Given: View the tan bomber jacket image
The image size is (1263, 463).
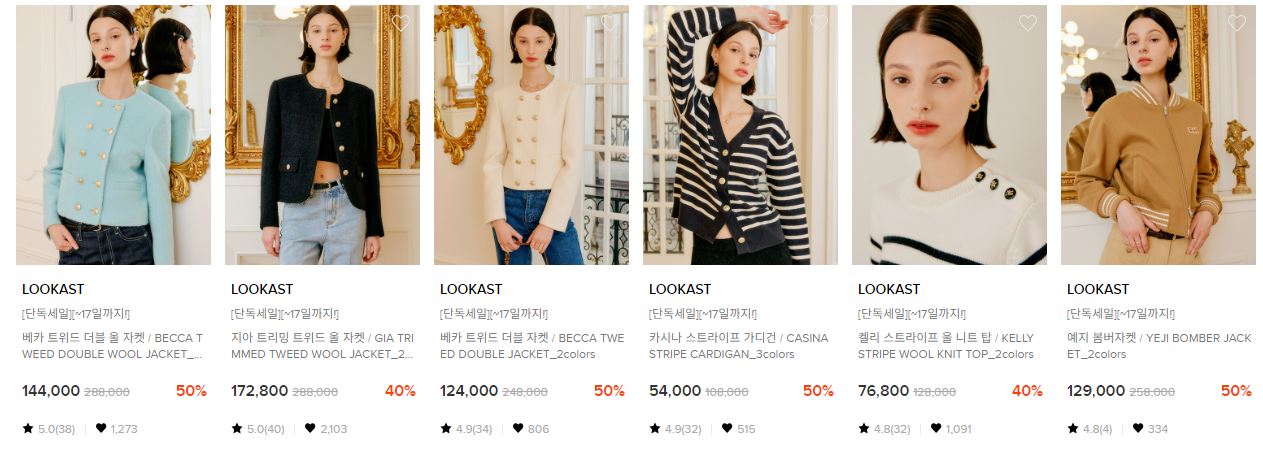Looking at the screenshot, I should (x=1158, y=135).
